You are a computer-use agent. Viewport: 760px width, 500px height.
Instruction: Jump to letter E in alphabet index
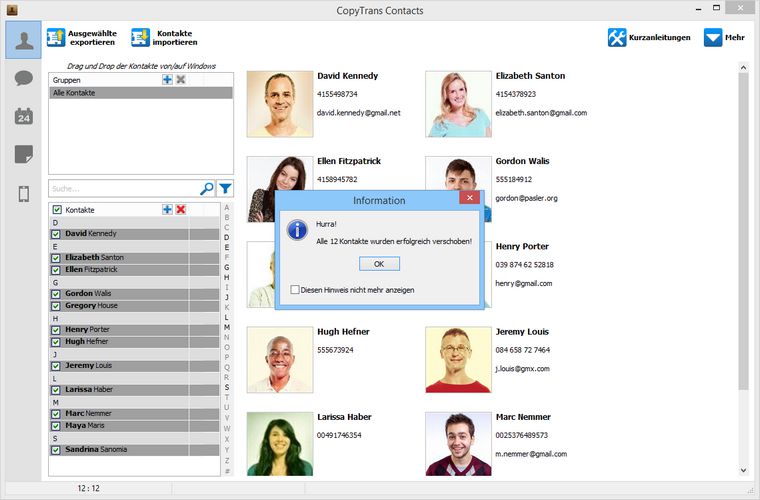coord(226,247)
